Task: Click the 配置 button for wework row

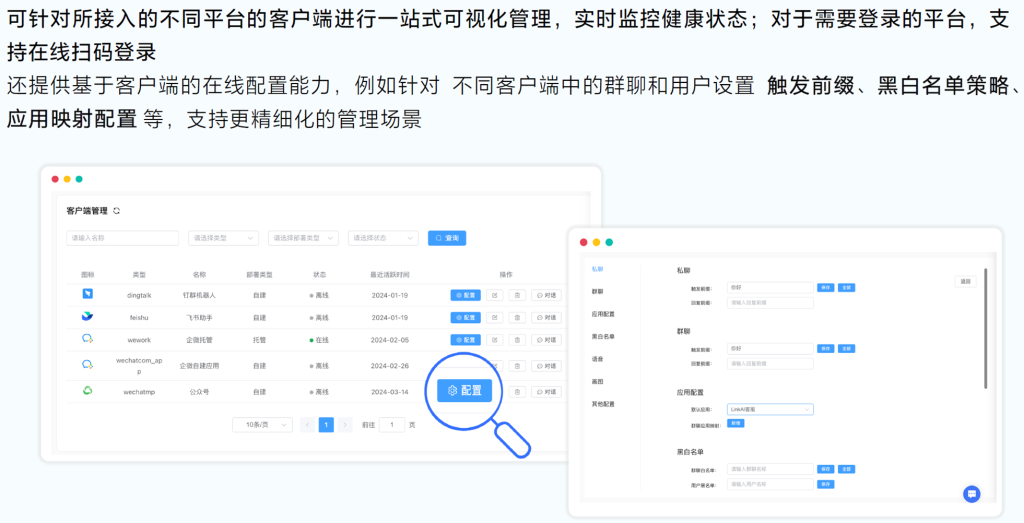Action: [465, 340]
